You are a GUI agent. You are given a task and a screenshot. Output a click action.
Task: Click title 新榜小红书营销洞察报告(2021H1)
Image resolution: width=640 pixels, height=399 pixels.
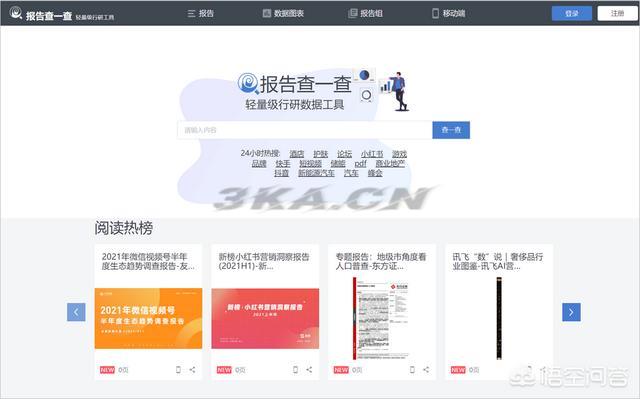click(264, 262)
